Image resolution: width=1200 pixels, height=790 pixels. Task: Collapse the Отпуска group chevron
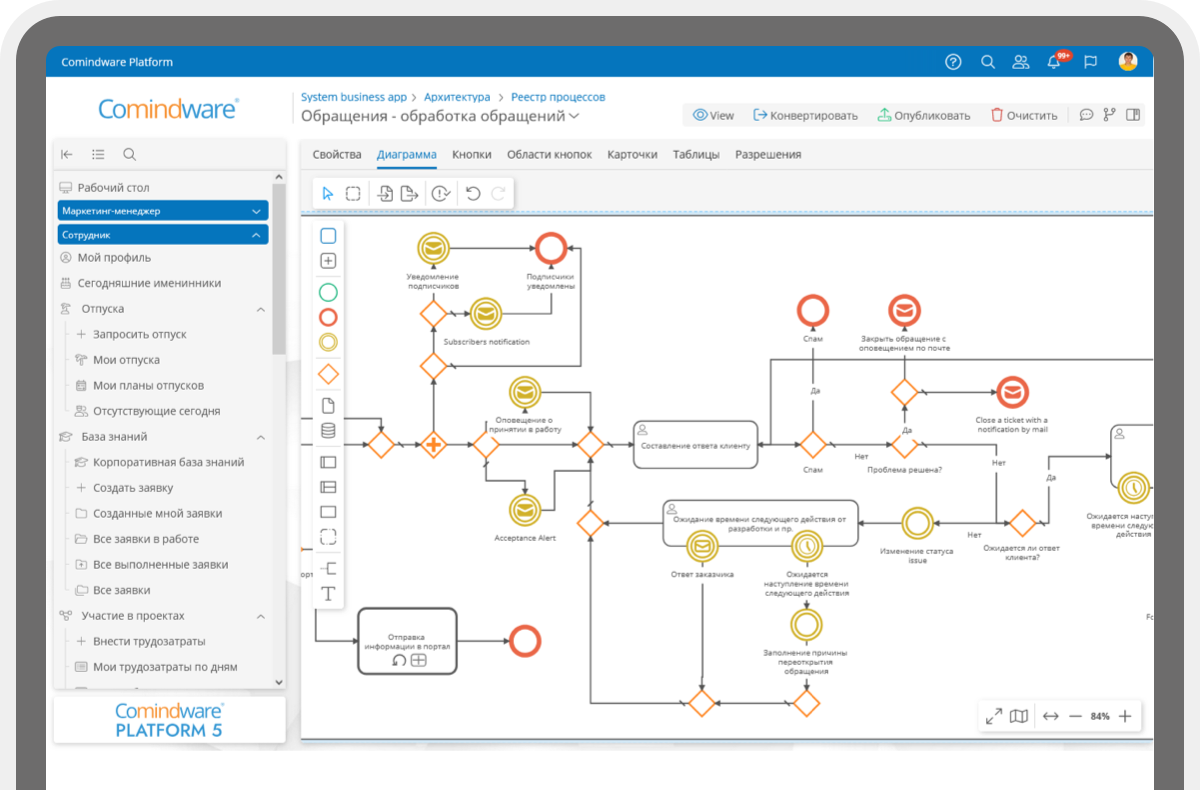[261, 310]
